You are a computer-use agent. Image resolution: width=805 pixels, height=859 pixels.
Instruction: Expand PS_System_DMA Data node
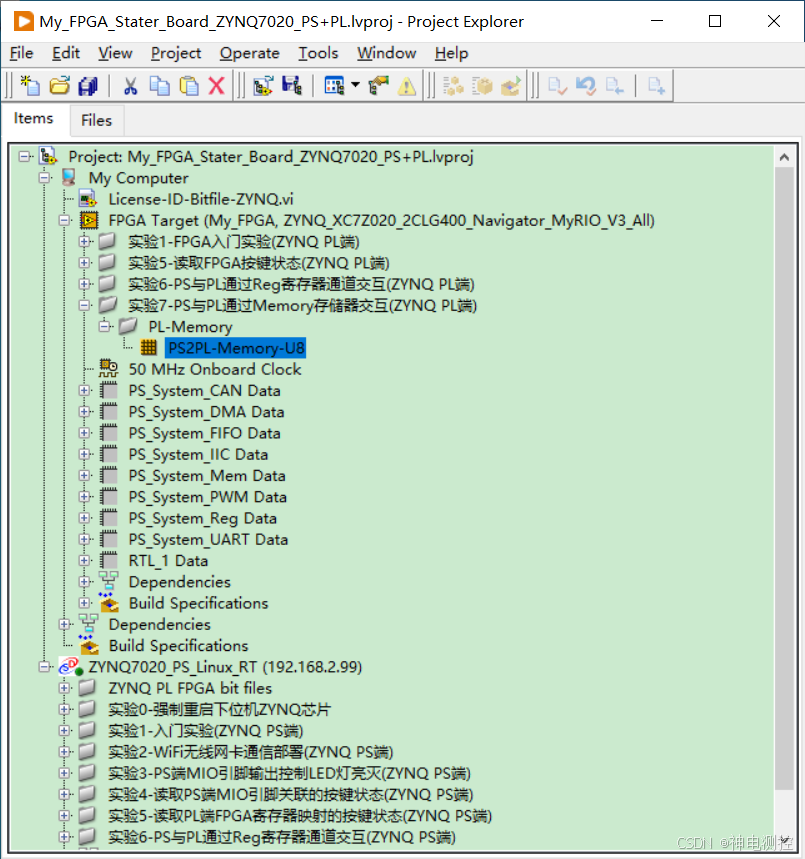[x=84, y=411]
